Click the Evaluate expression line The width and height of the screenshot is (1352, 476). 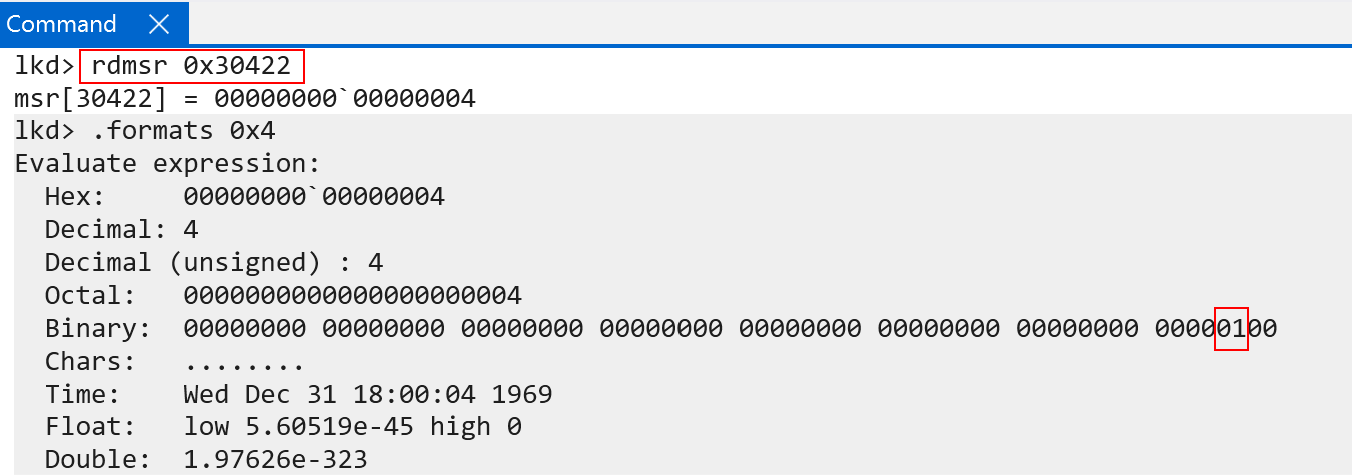tap(167, 164)
